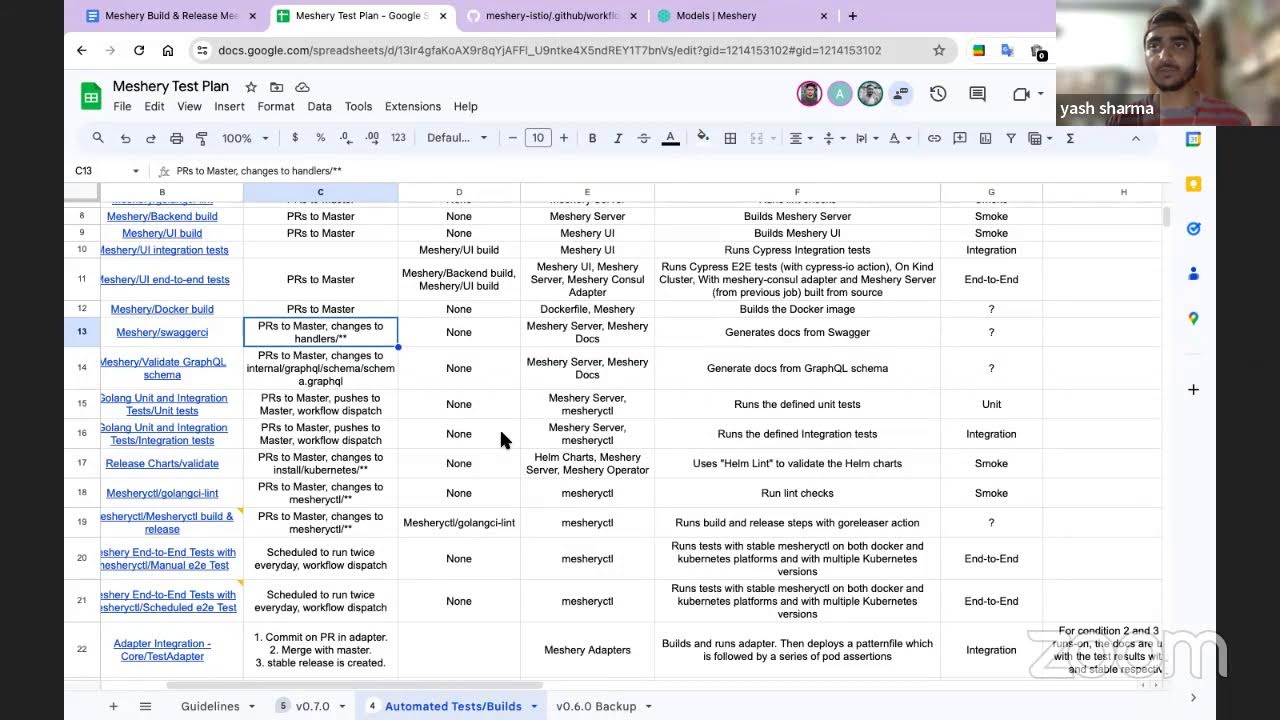
Task: Open the Meshery/Docker build link
Action: tap(162, 309)
